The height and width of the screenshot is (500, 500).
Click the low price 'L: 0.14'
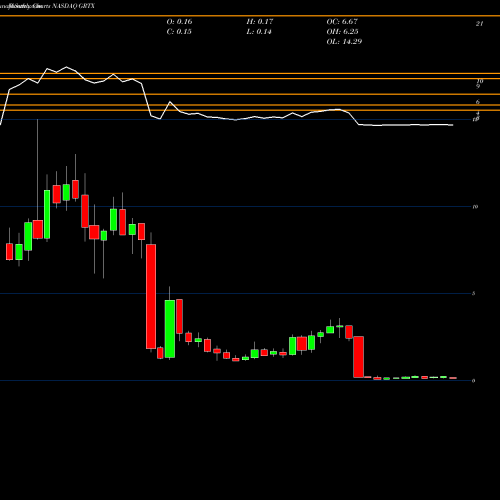259,32
